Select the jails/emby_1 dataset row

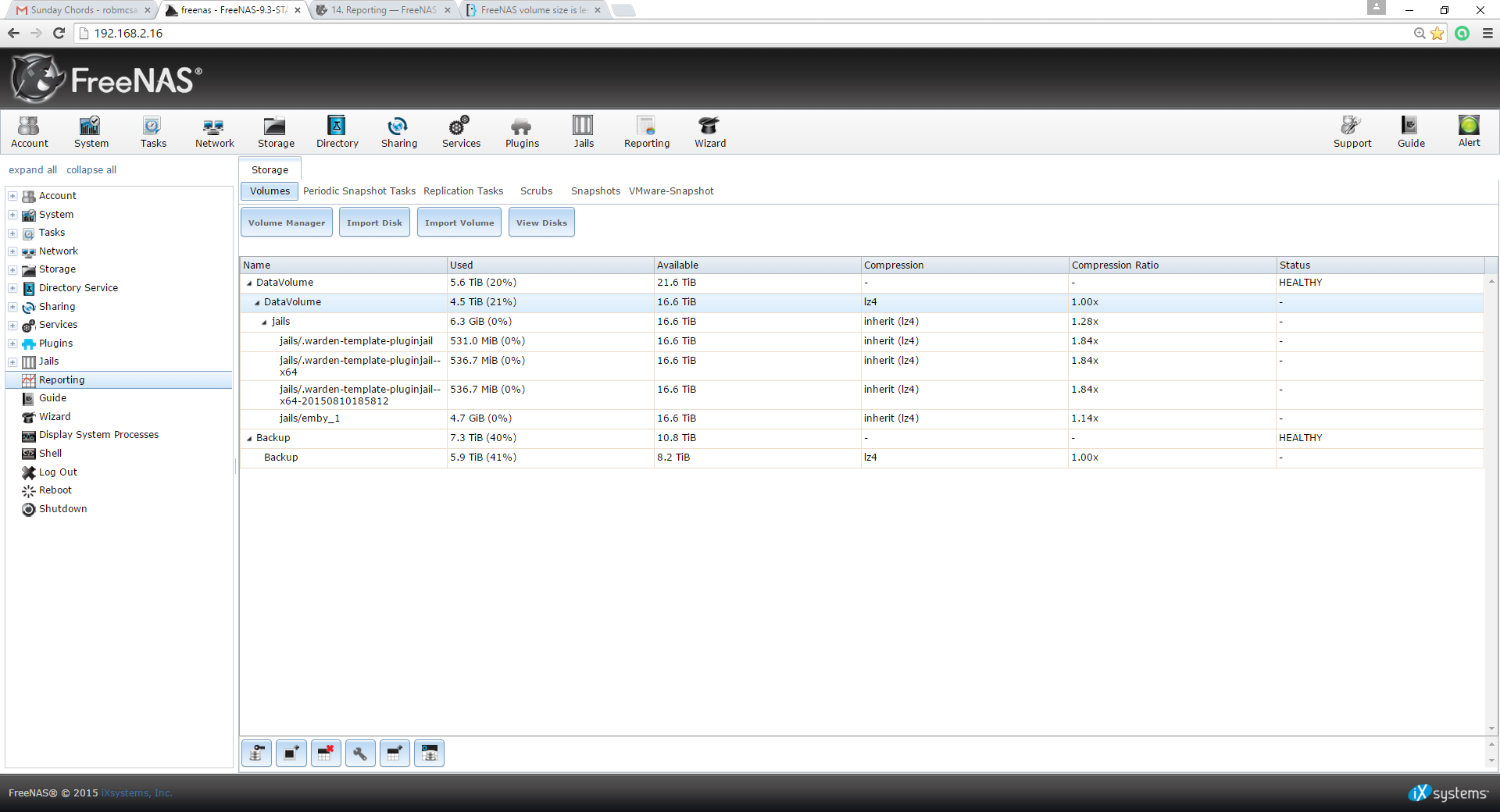pyautogui.click(x=861, y=418)
